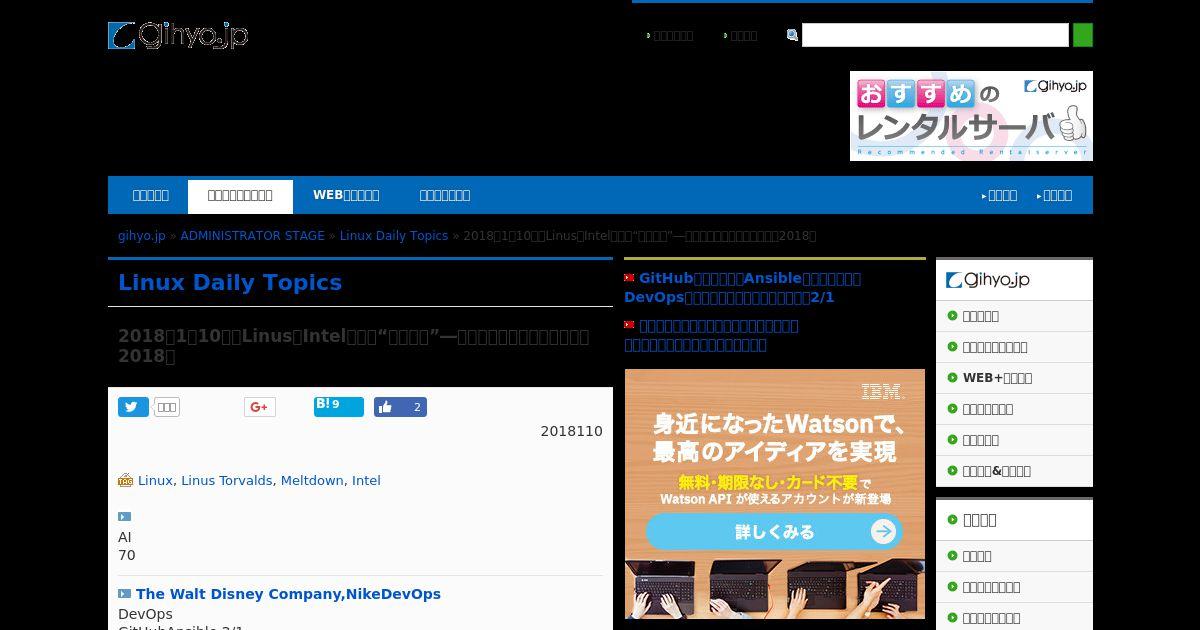Open the WEB+ sidebar menu item
Viewport: 1200px width, 630px height.
pos(1014,378)
